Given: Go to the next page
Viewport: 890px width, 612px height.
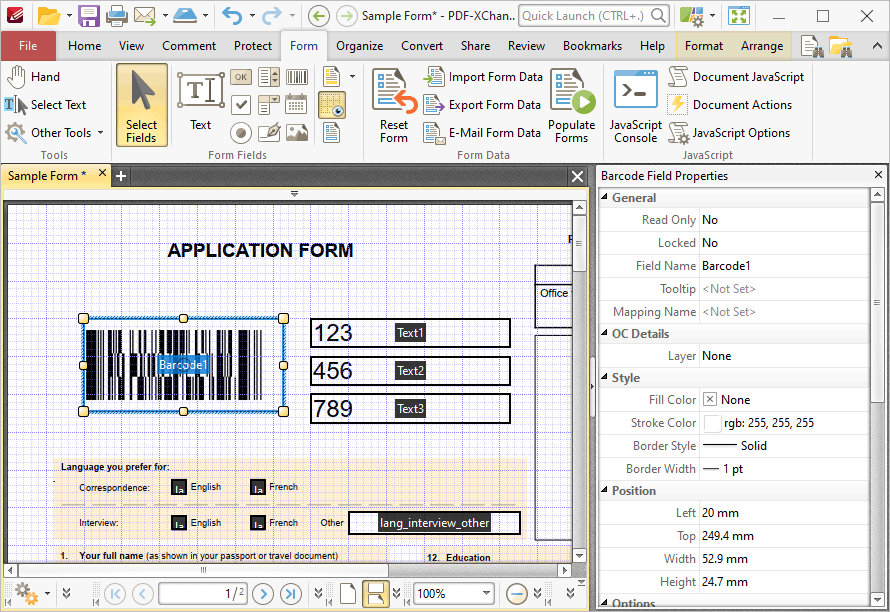Looking at the screenshot, I should pos(263,594).
